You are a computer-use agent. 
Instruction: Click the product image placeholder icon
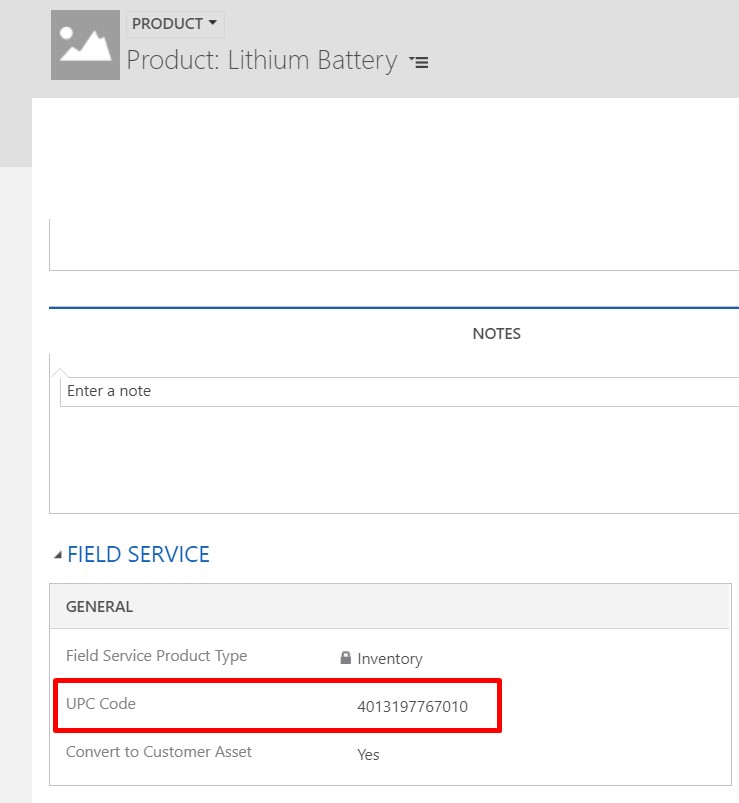pos(85,45)
